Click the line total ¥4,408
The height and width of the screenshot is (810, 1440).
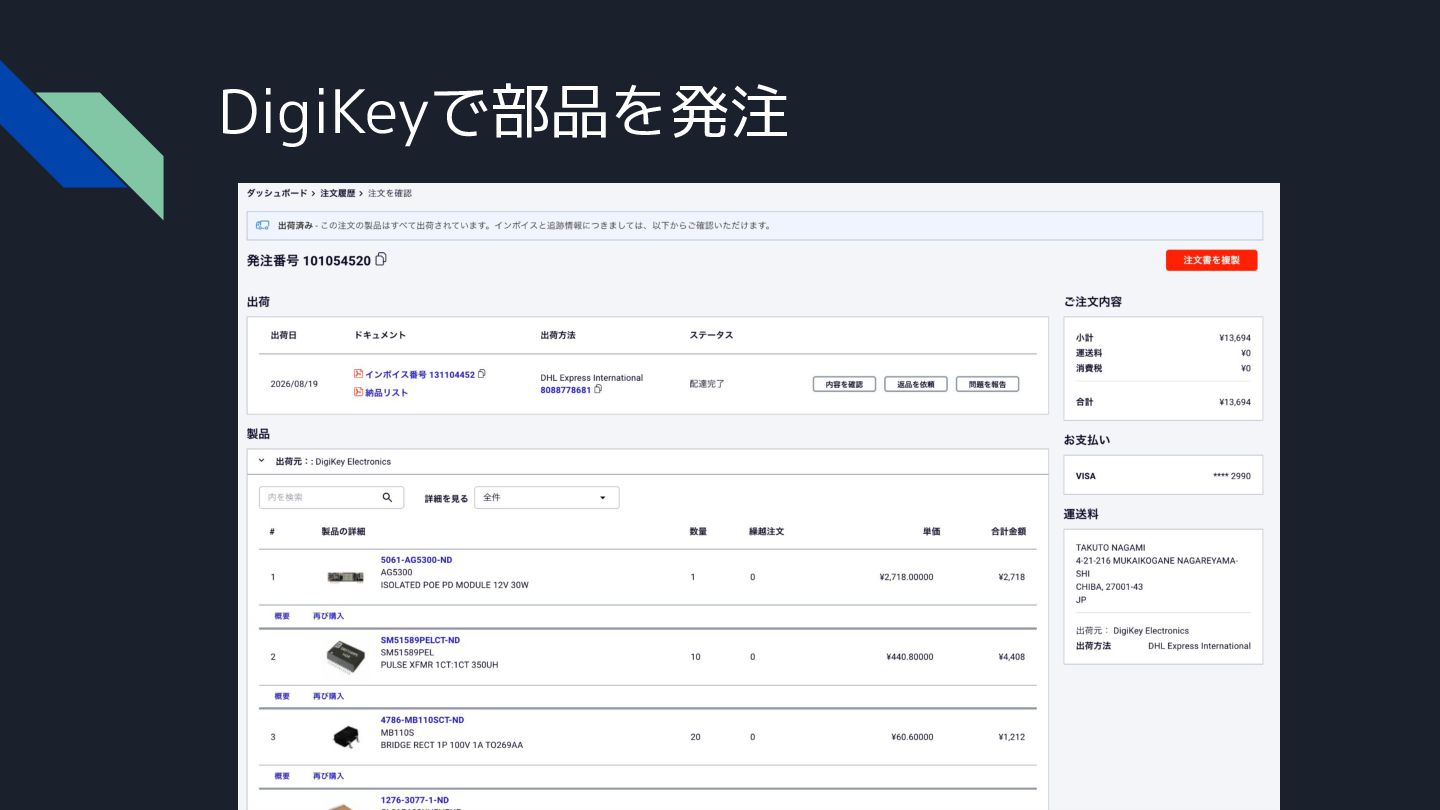[x=1011, y=657]
